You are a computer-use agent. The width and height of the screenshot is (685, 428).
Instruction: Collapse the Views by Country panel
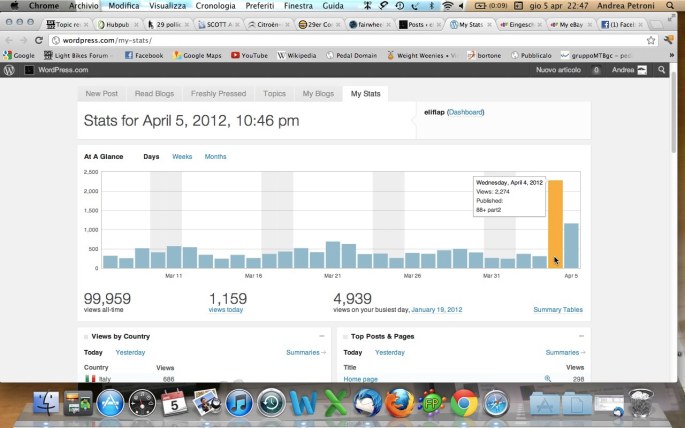pos(321,337)
